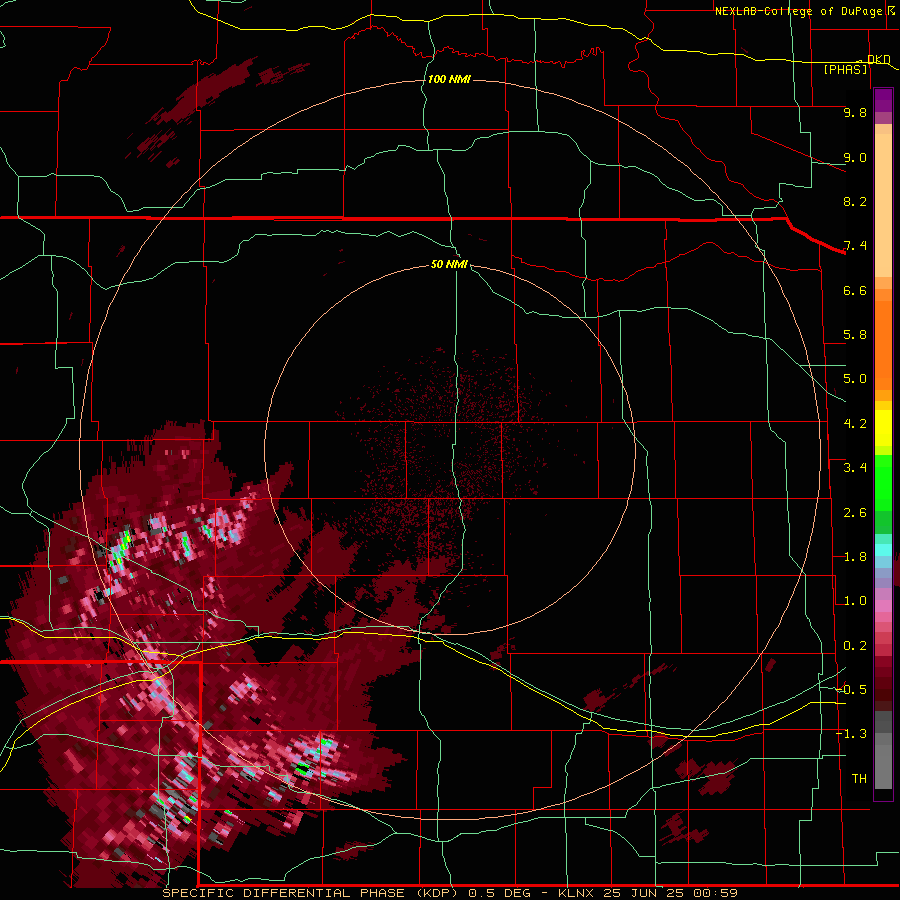
Task: Pick the peach band of the color bar
Action: tap(883, 205)
